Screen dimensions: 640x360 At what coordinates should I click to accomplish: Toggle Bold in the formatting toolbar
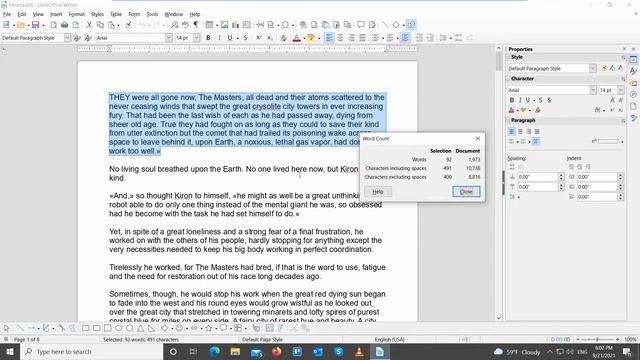208,38
